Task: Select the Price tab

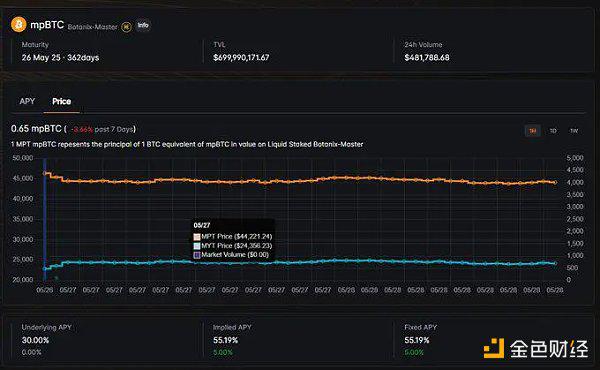Action: point(62,101)
